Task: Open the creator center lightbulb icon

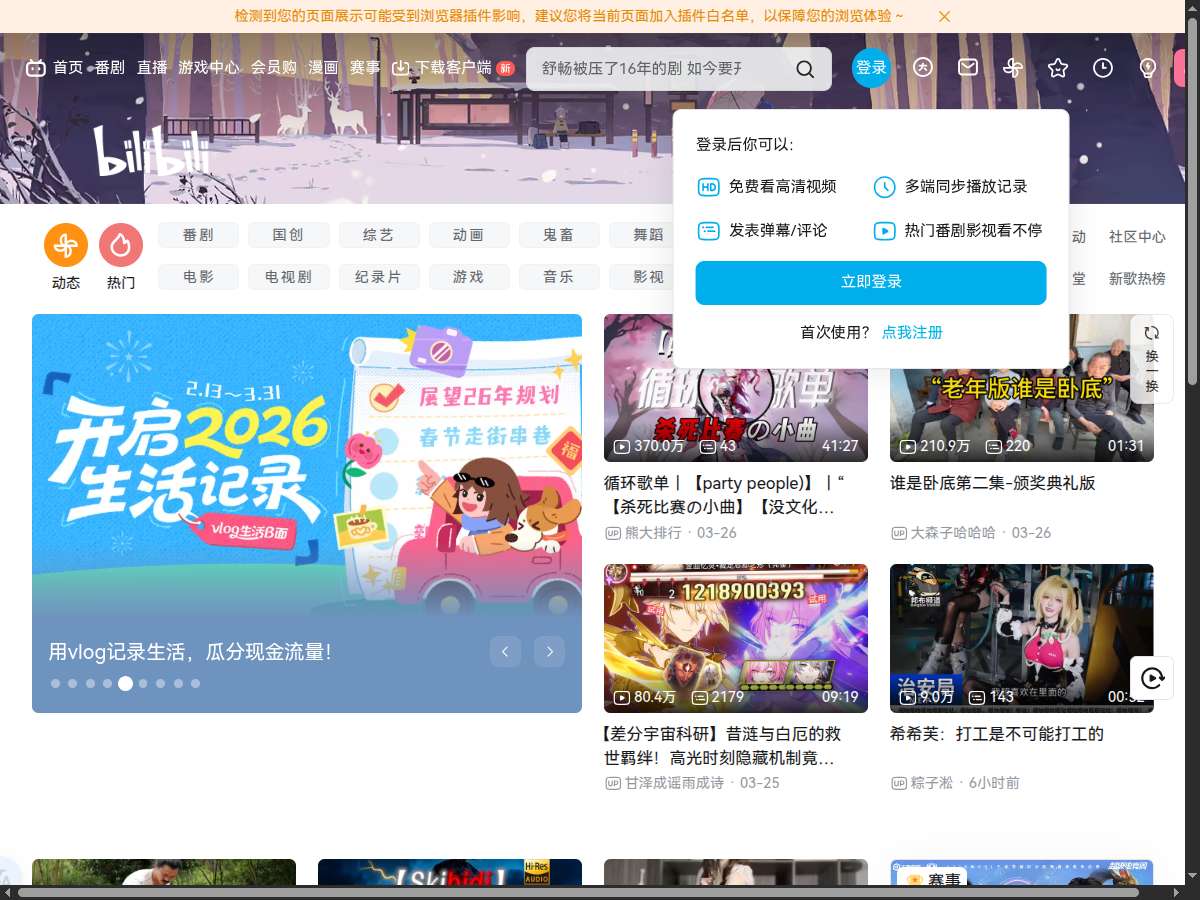Action: point(1147,68)
